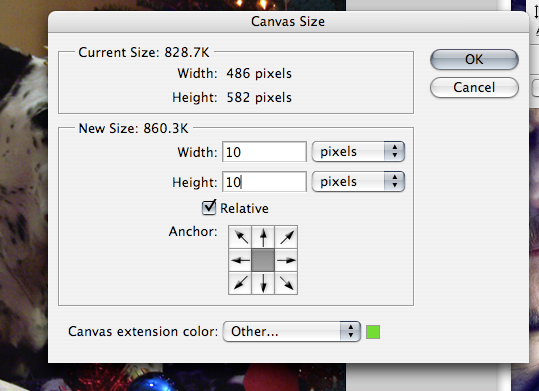Click the Relative checkbox label text

click(x=244, y=208)
